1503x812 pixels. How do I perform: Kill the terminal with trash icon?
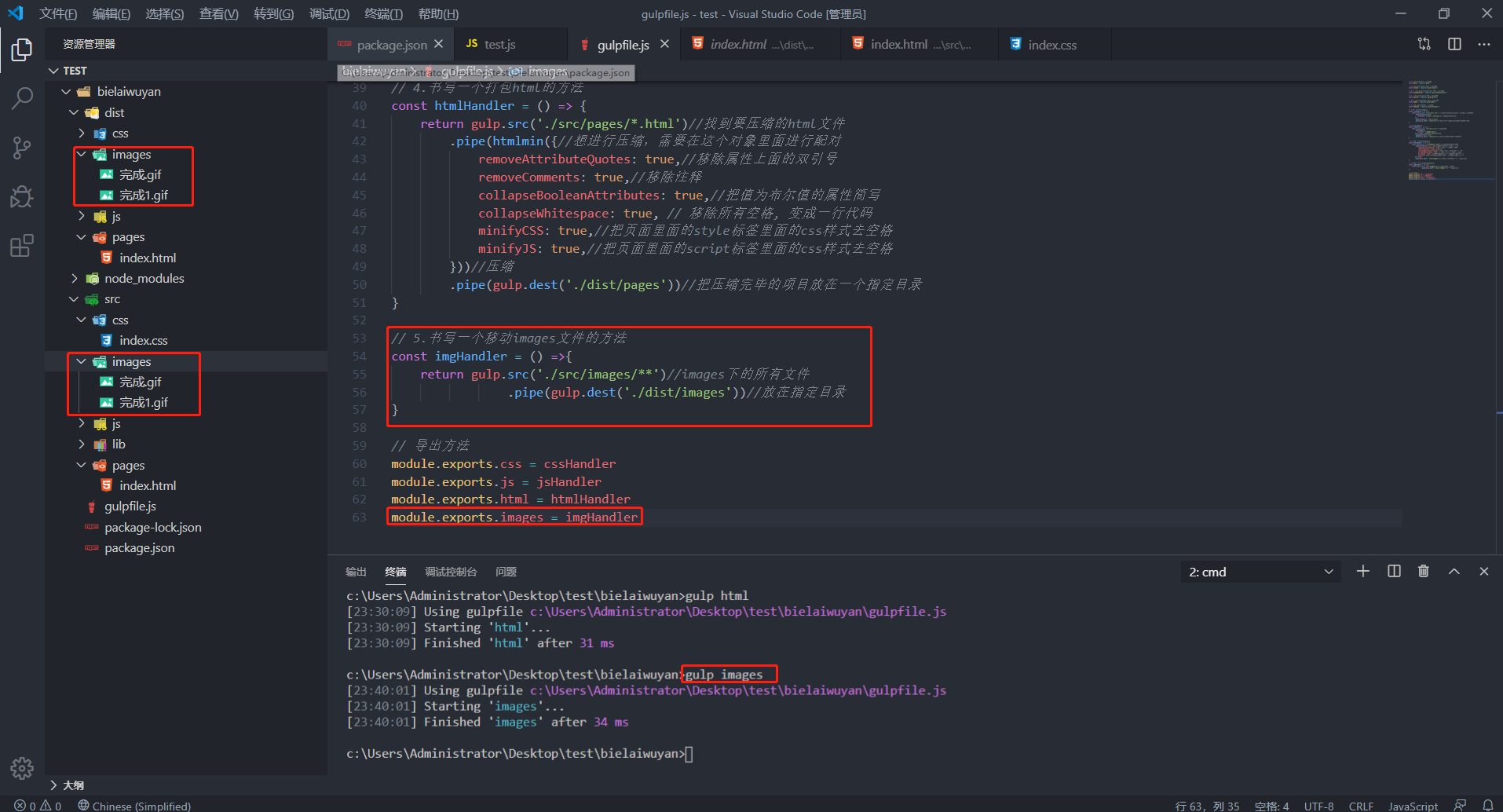pos(1424,572)
